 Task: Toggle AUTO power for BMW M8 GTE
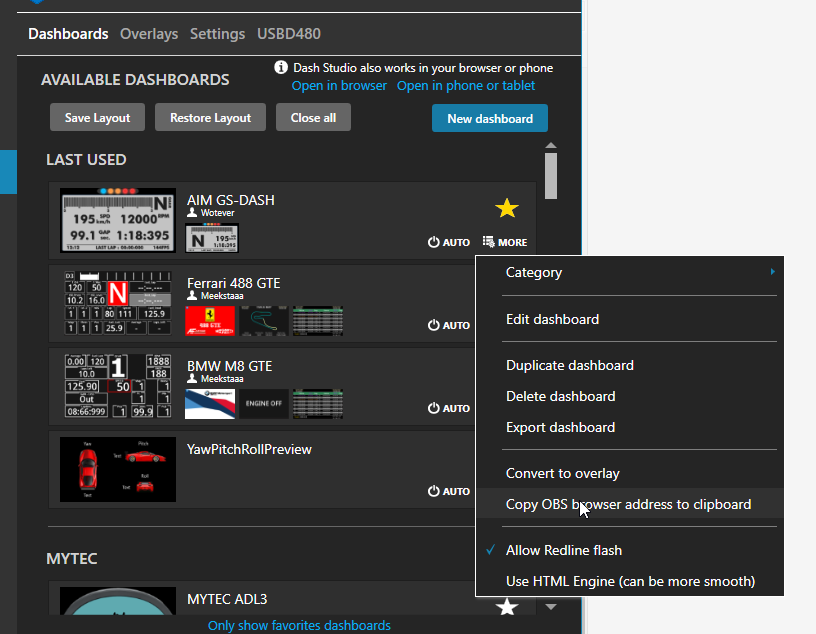click(x=449, y=408)
